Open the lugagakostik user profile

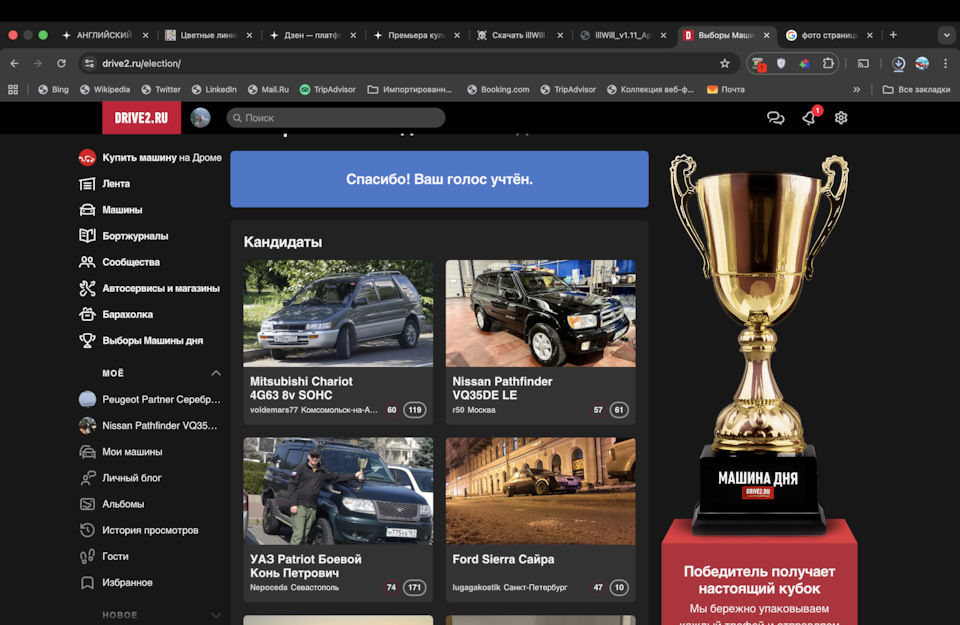pyautogui.click(x=476, y=588)
